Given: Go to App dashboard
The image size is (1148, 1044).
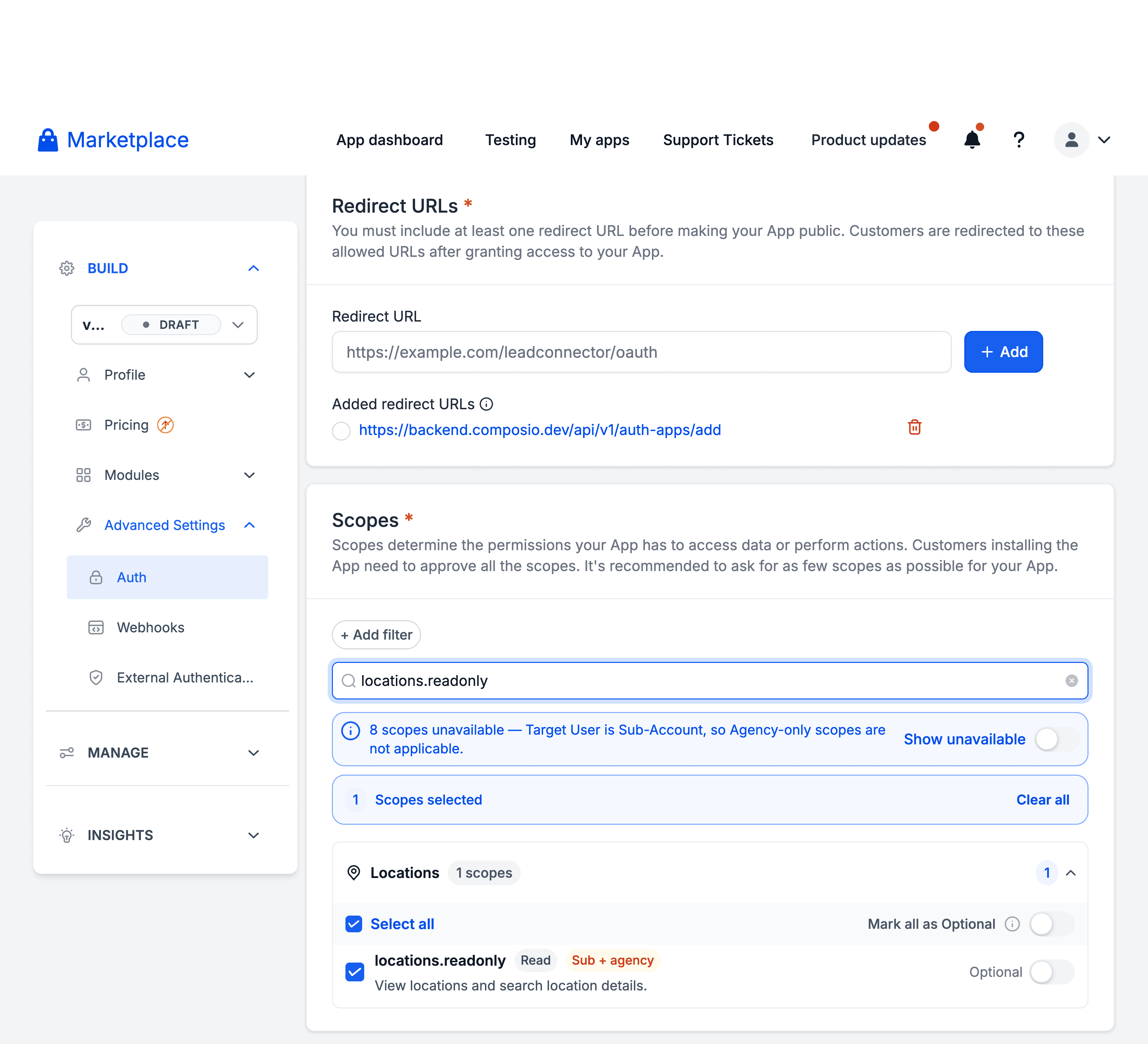Looking at the screenshot, I should [390, 140].
